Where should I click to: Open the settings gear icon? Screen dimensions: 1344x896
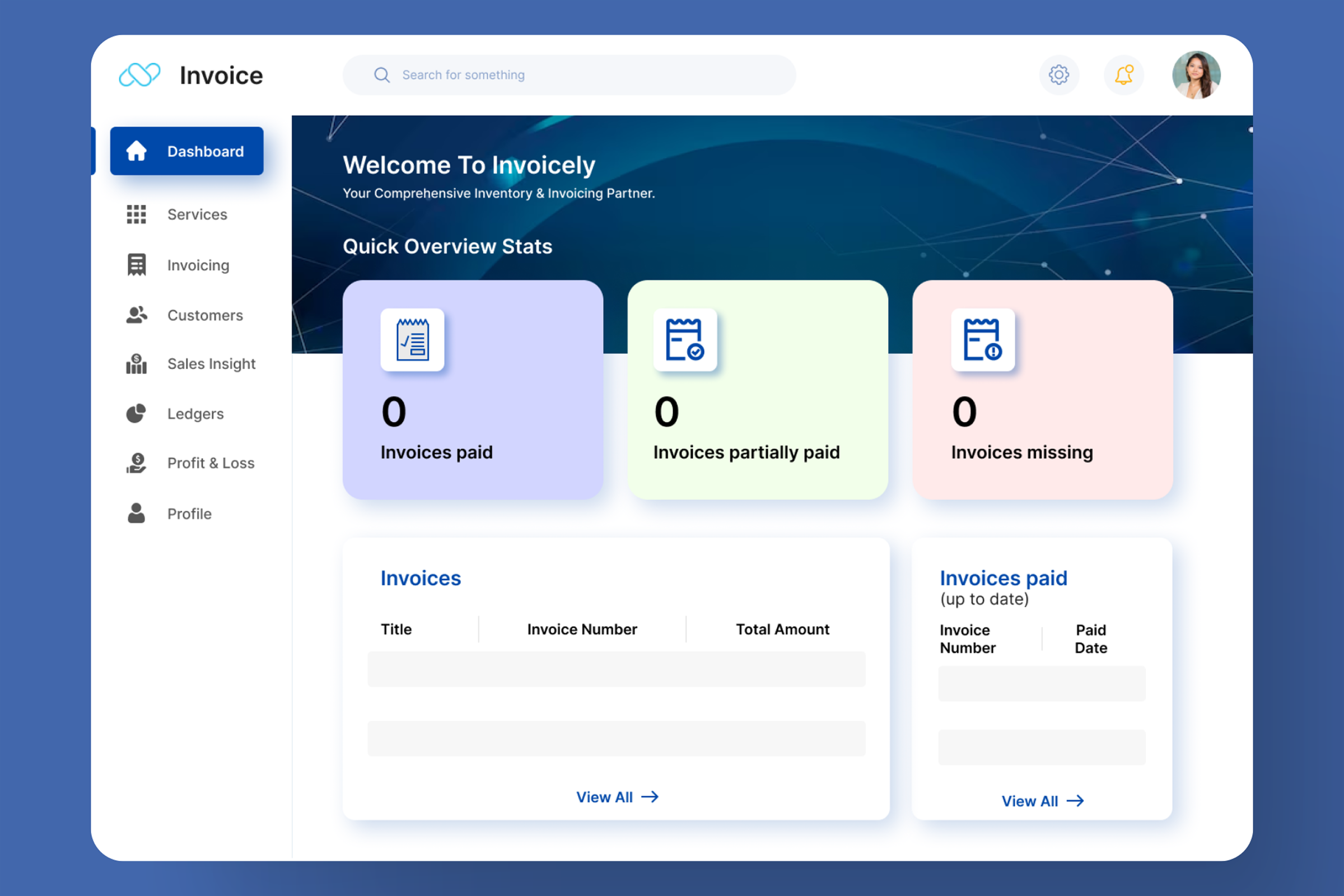coord(1058,75)
